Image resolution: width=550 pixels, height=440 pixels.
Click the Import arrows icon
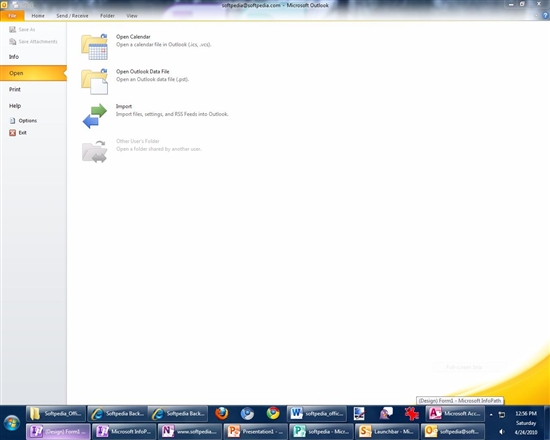pos(94,116)
